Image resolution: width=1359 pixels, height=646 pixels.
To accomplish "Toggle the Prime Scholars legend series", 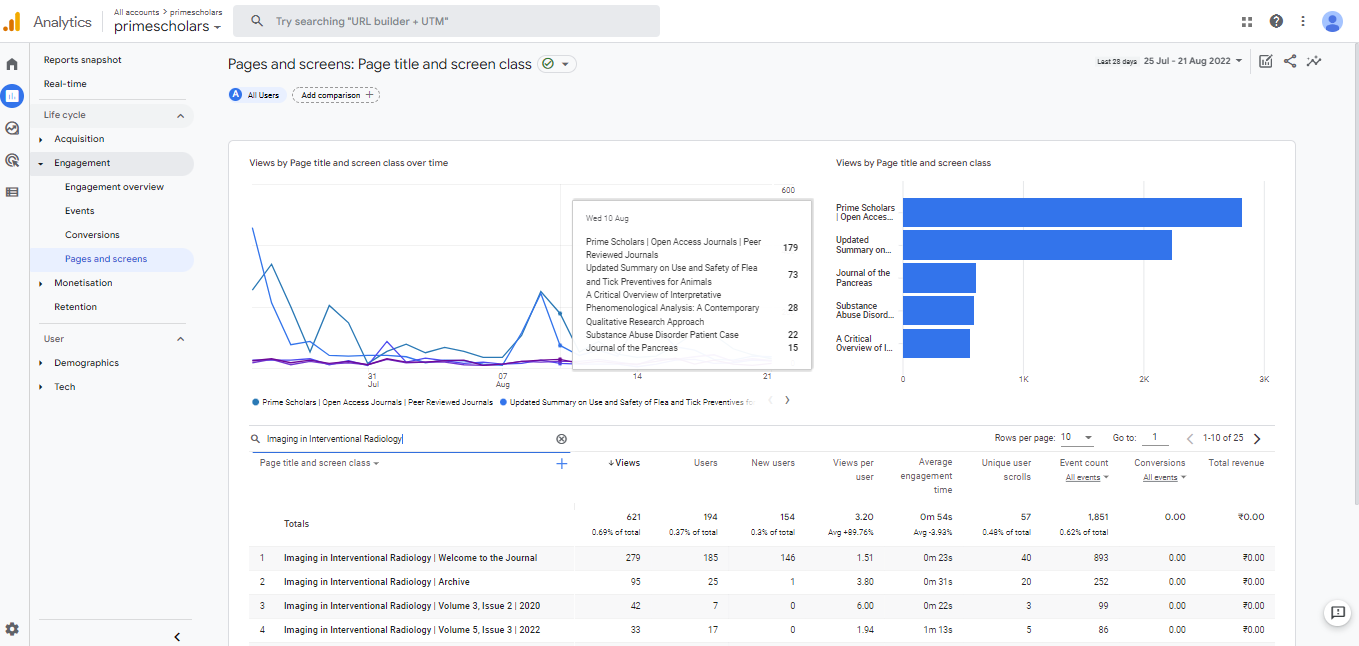I will (x=376, y=402).
